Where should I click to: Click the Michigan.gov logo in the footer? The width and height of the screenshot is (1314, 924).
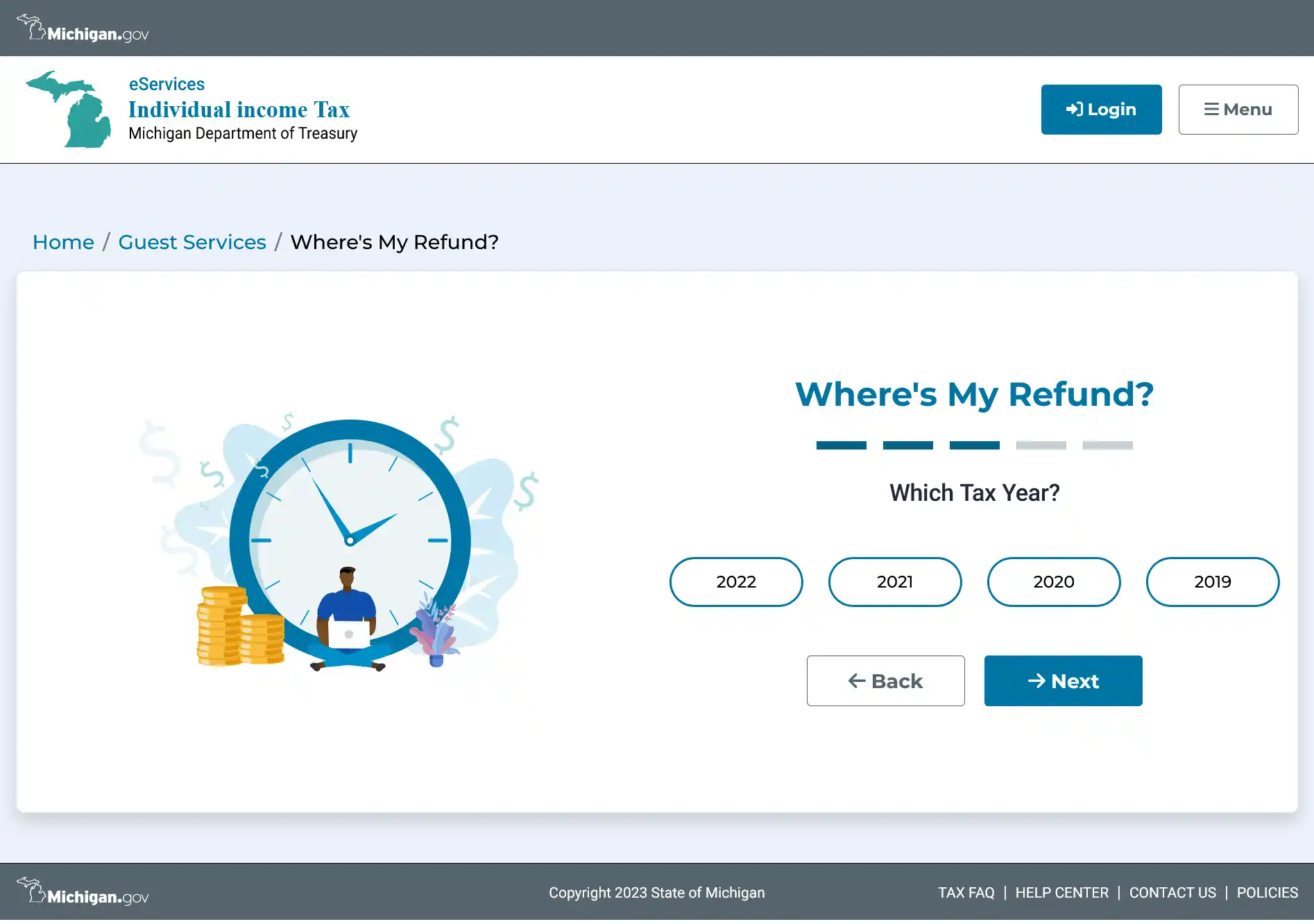(83, 892)
